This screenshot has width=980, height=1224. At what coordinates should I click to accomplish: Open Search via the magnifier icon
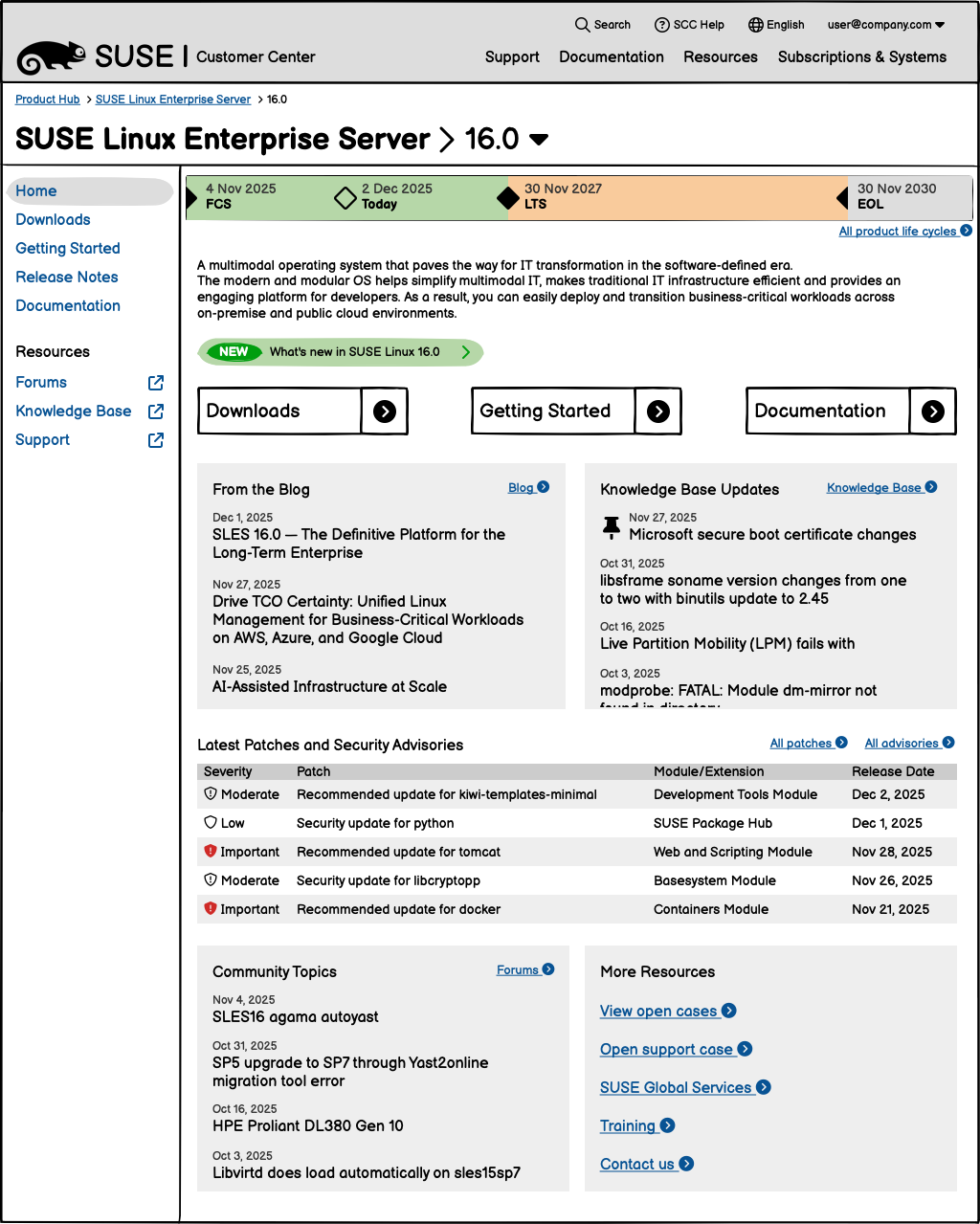point(582,25)
